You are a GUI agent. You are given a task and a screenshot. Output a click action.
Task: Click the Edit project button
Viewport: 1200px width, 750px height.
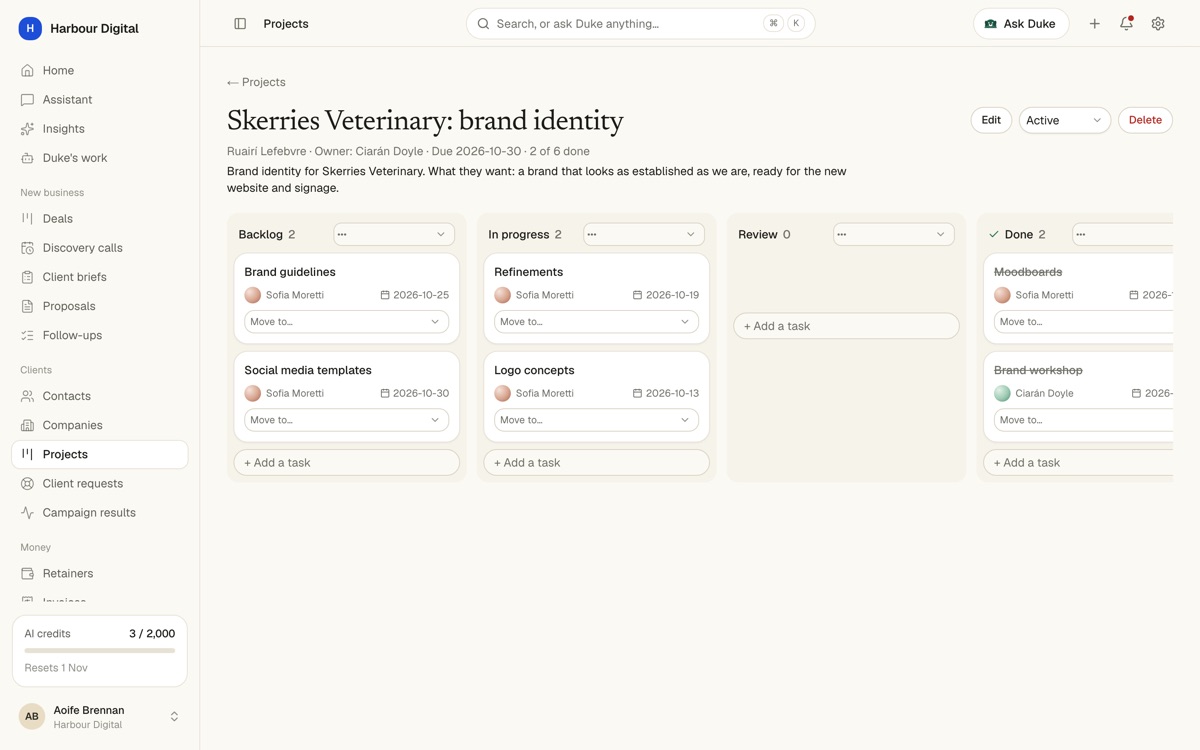991,120
